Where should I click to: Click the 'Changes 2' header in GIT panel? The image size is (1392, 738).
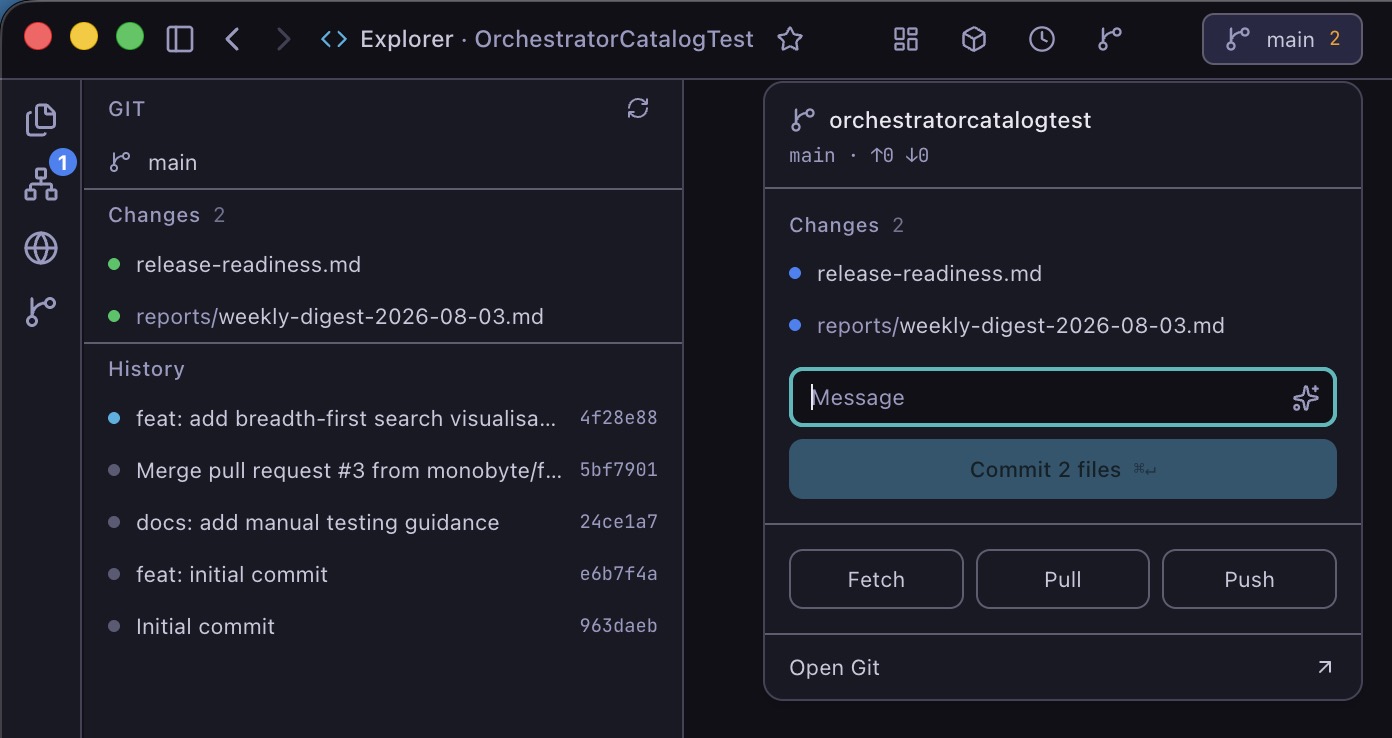coord(166,215)
